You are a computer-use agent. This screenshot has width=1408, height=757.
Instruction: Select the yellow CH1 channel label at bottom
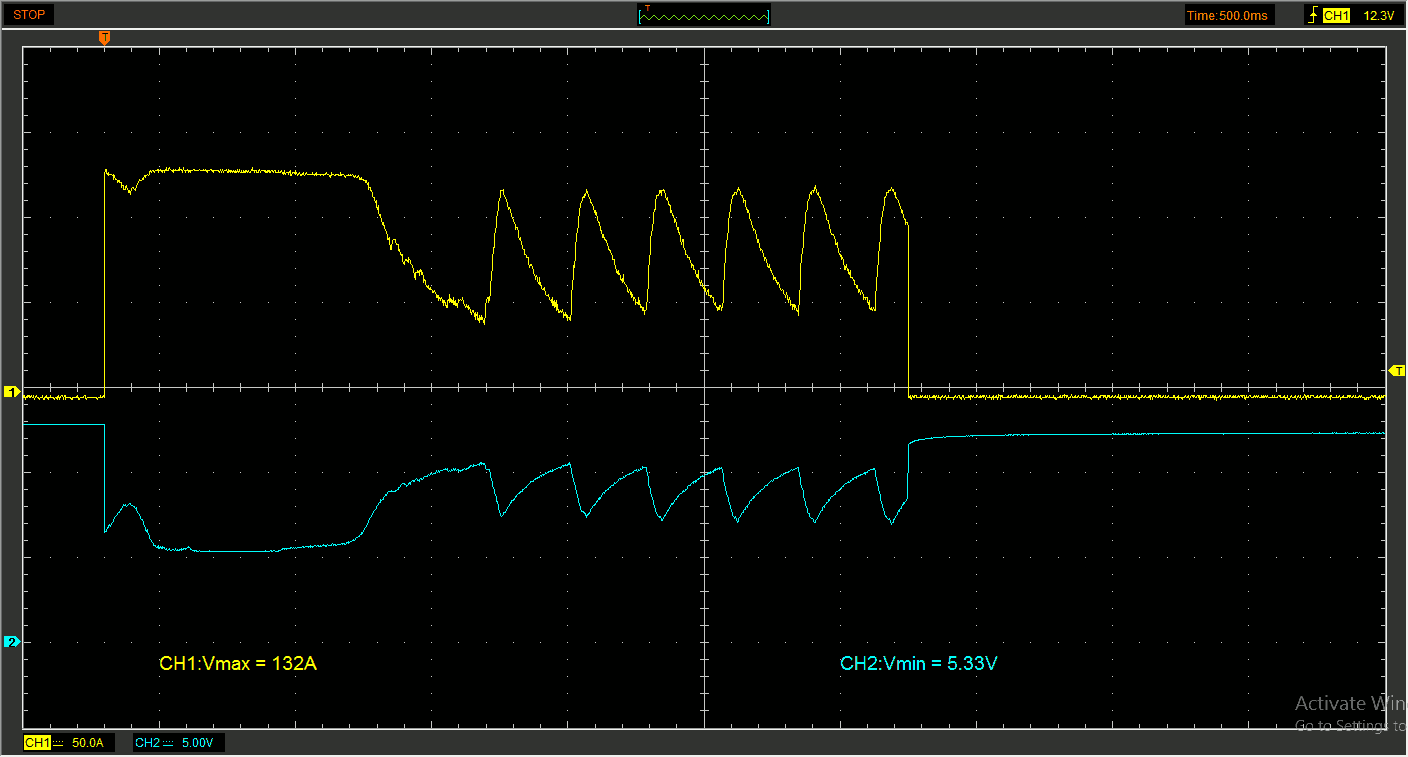click(37, 743)
